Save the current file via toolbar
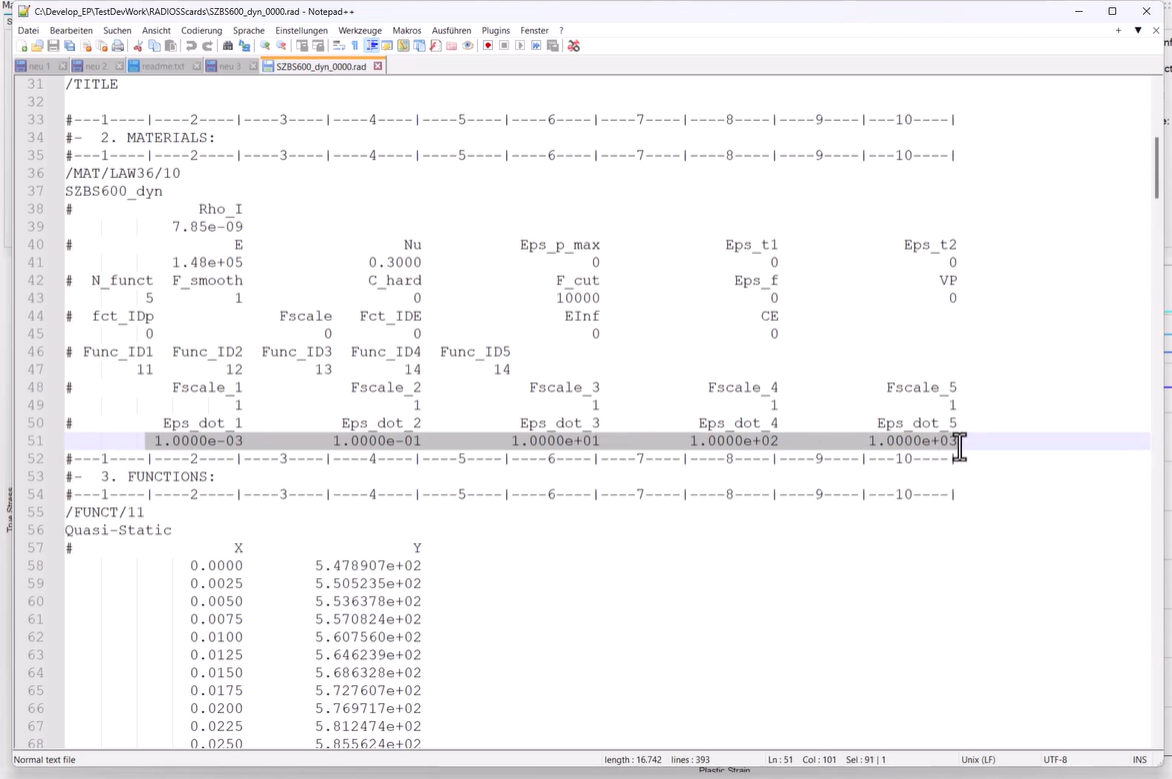This screenshot has height=779, width=1172. [x=53, y=46]
